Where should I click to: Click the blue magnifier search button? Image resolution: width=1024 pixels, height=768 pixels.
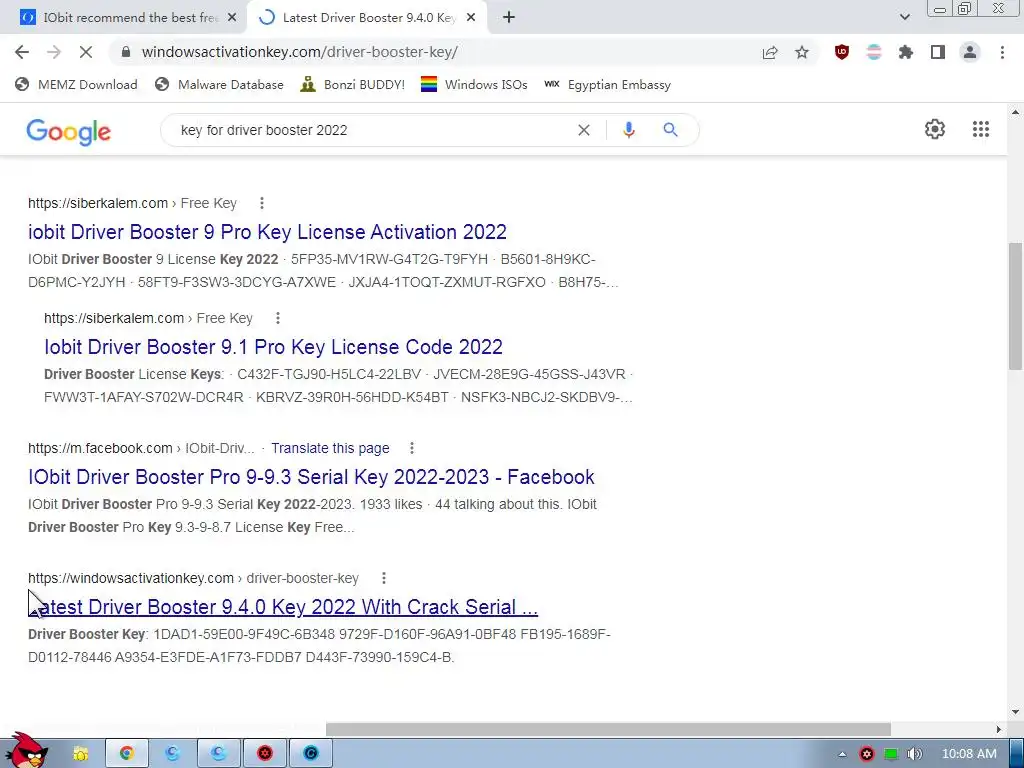pyautogui.click(x=670, y=130)
